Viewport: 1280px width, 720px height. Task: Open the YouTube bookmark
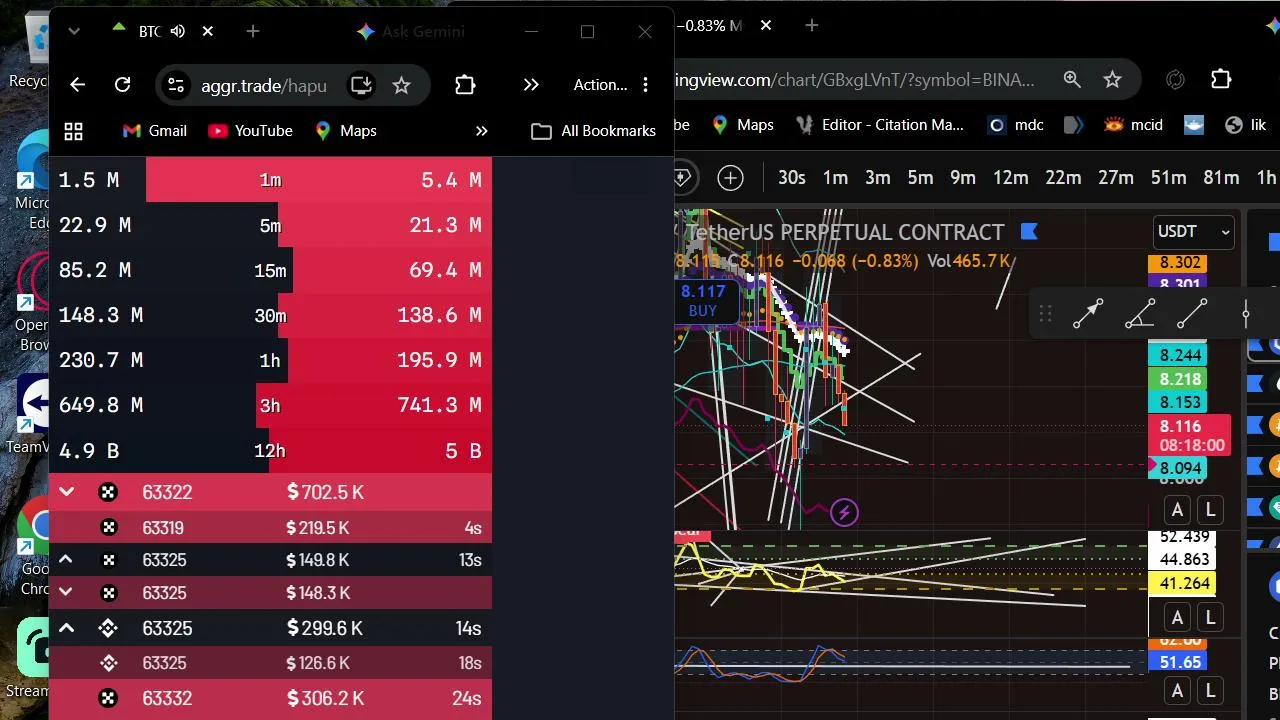point(250,131)
